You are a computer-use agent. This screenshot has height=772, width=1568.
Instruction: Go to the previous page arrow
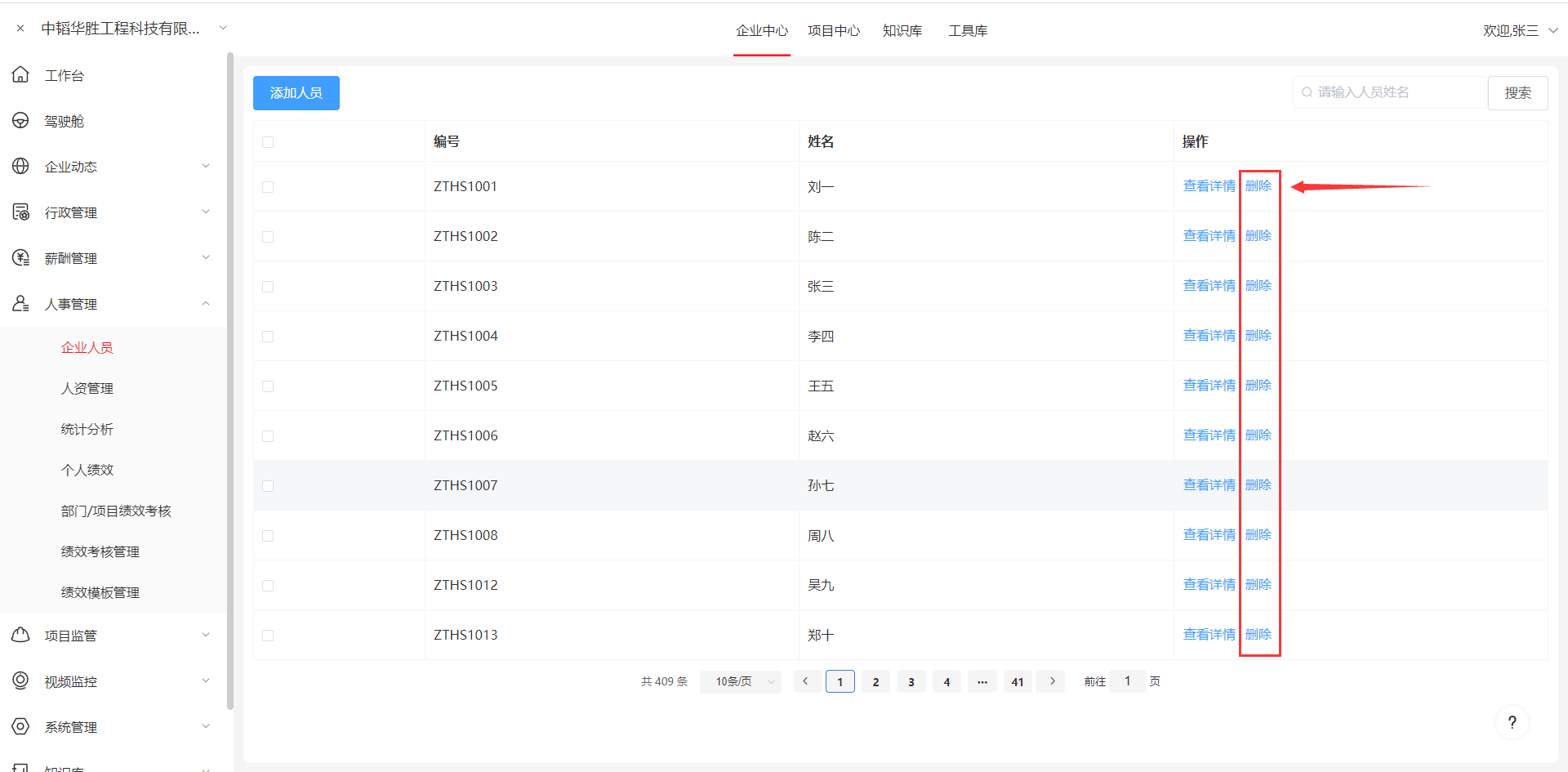coord(806,681)
